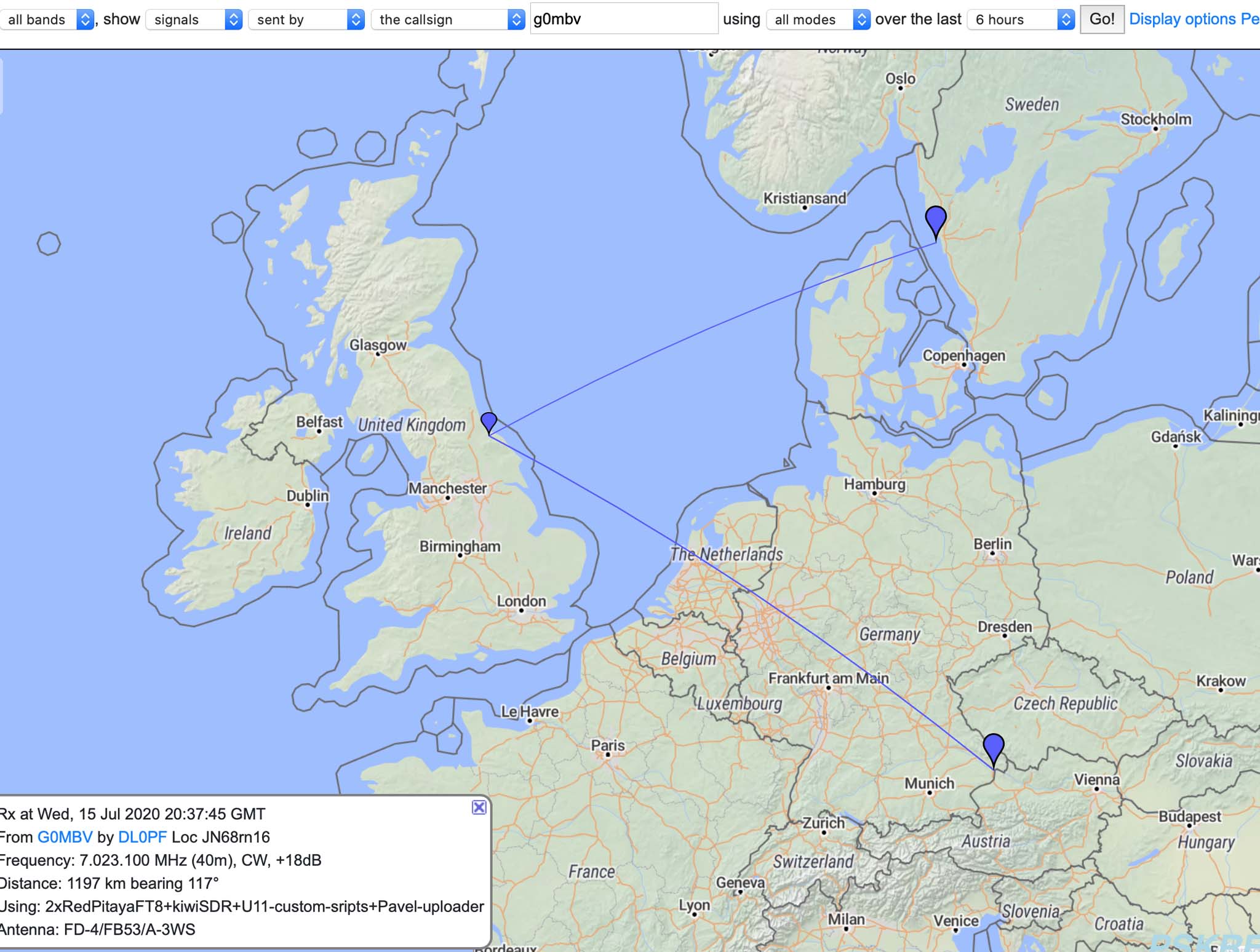This screenshot has height=952, width=1260.
Task: Click the G0MBV transmitter marker in England
Action: [x=488, y=421]
